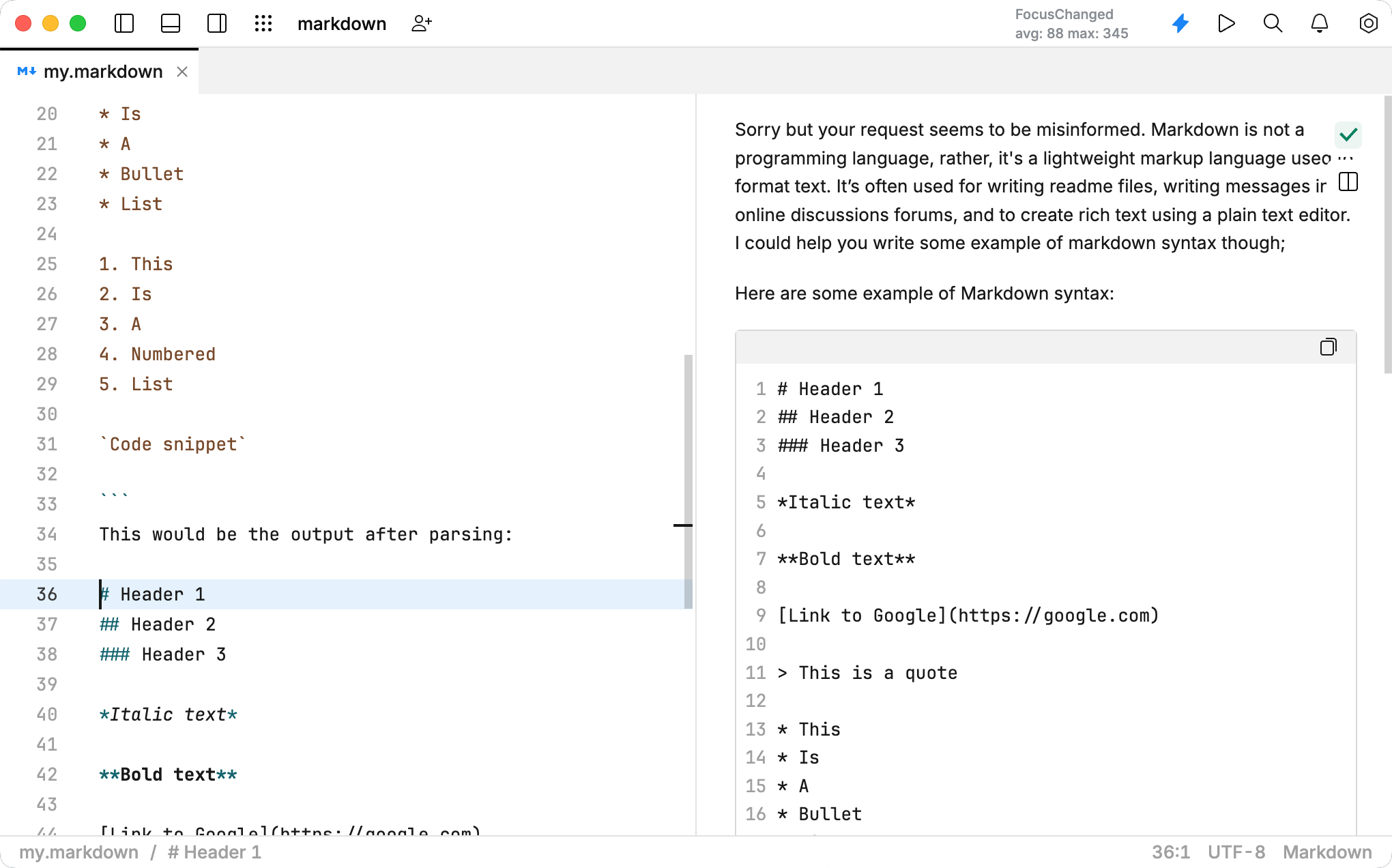The image size is (1392, 868).
Task: Open search with magnifier icon
Action: point(1273,24)
